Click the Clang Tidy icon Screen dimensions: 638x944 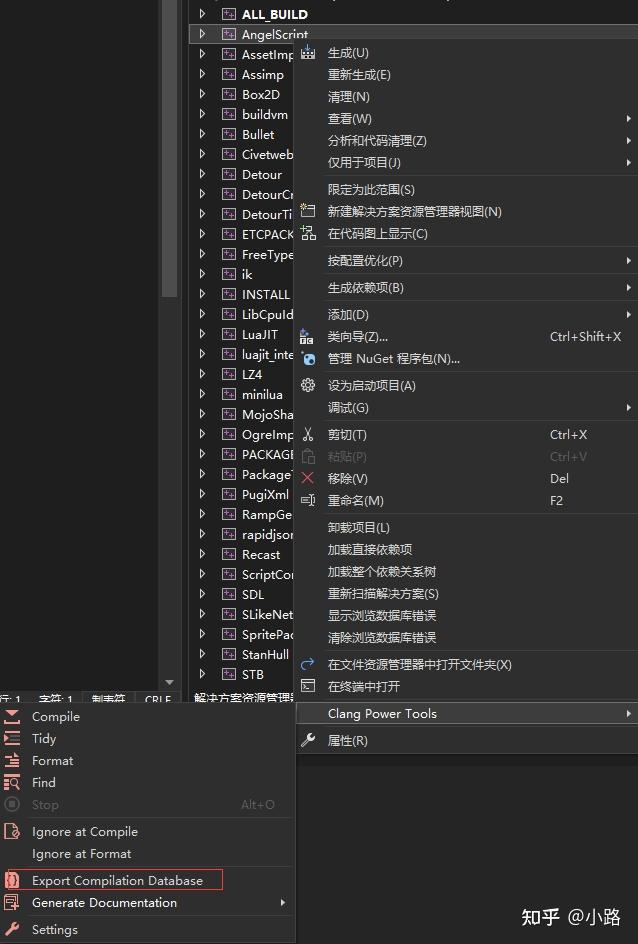tap(12, 738)
